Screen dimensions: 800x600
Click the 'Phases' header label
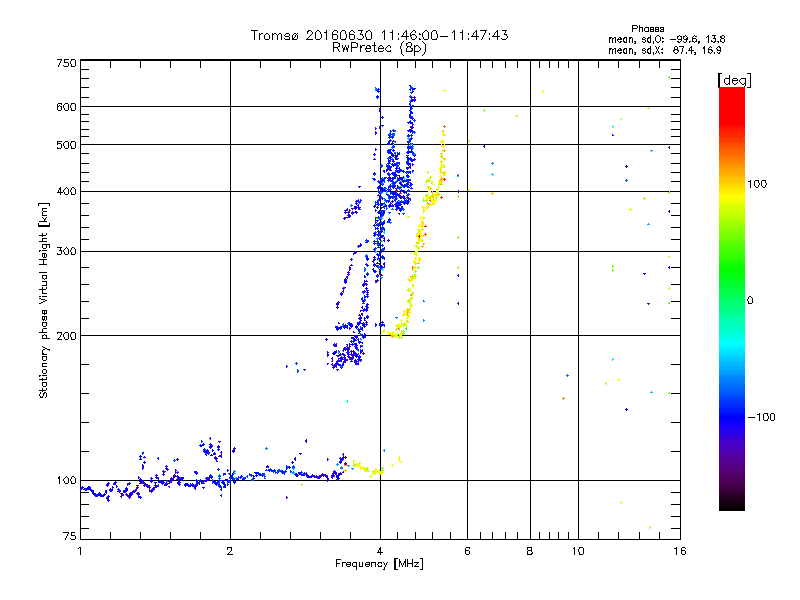click(647, 29)
